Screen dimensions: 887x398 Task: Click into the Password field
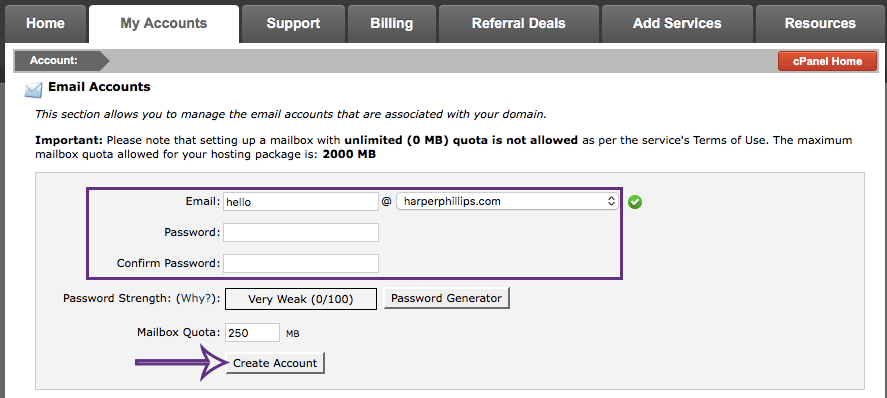301,232
